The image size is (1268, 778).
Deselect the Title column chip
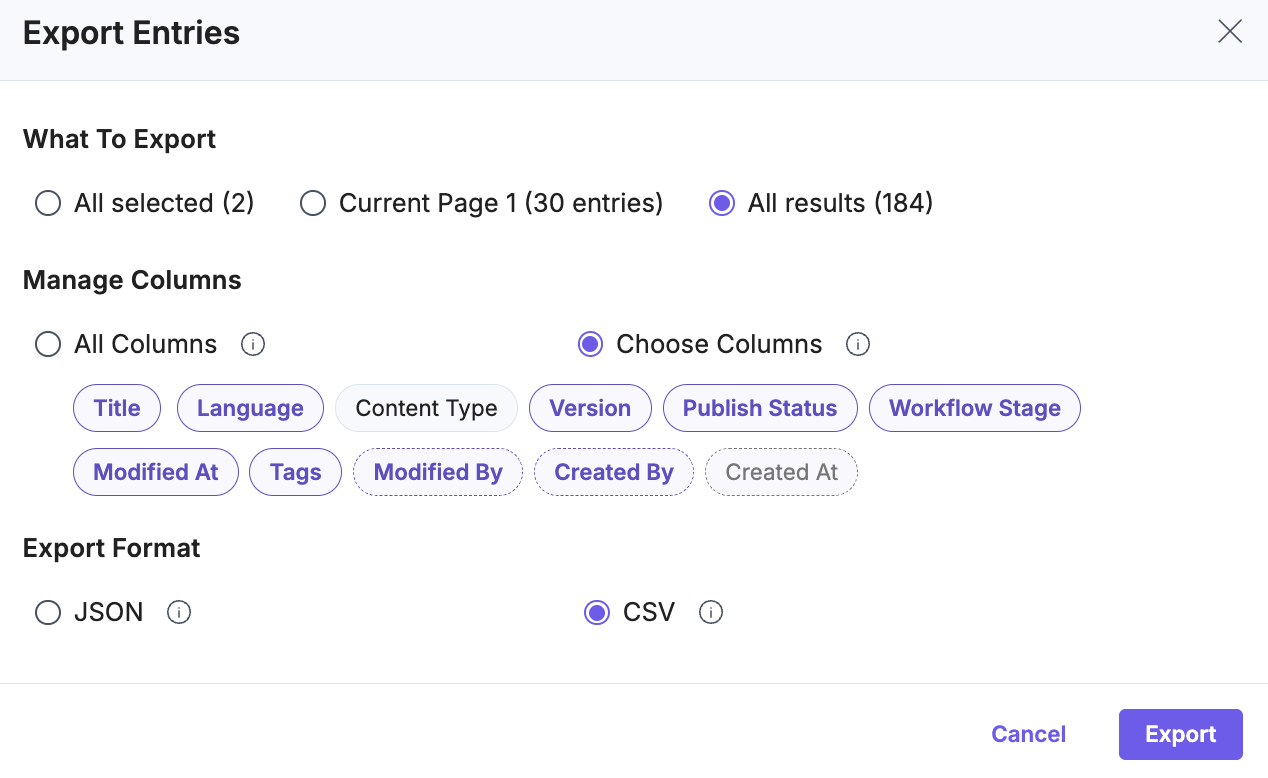(117, 408)
